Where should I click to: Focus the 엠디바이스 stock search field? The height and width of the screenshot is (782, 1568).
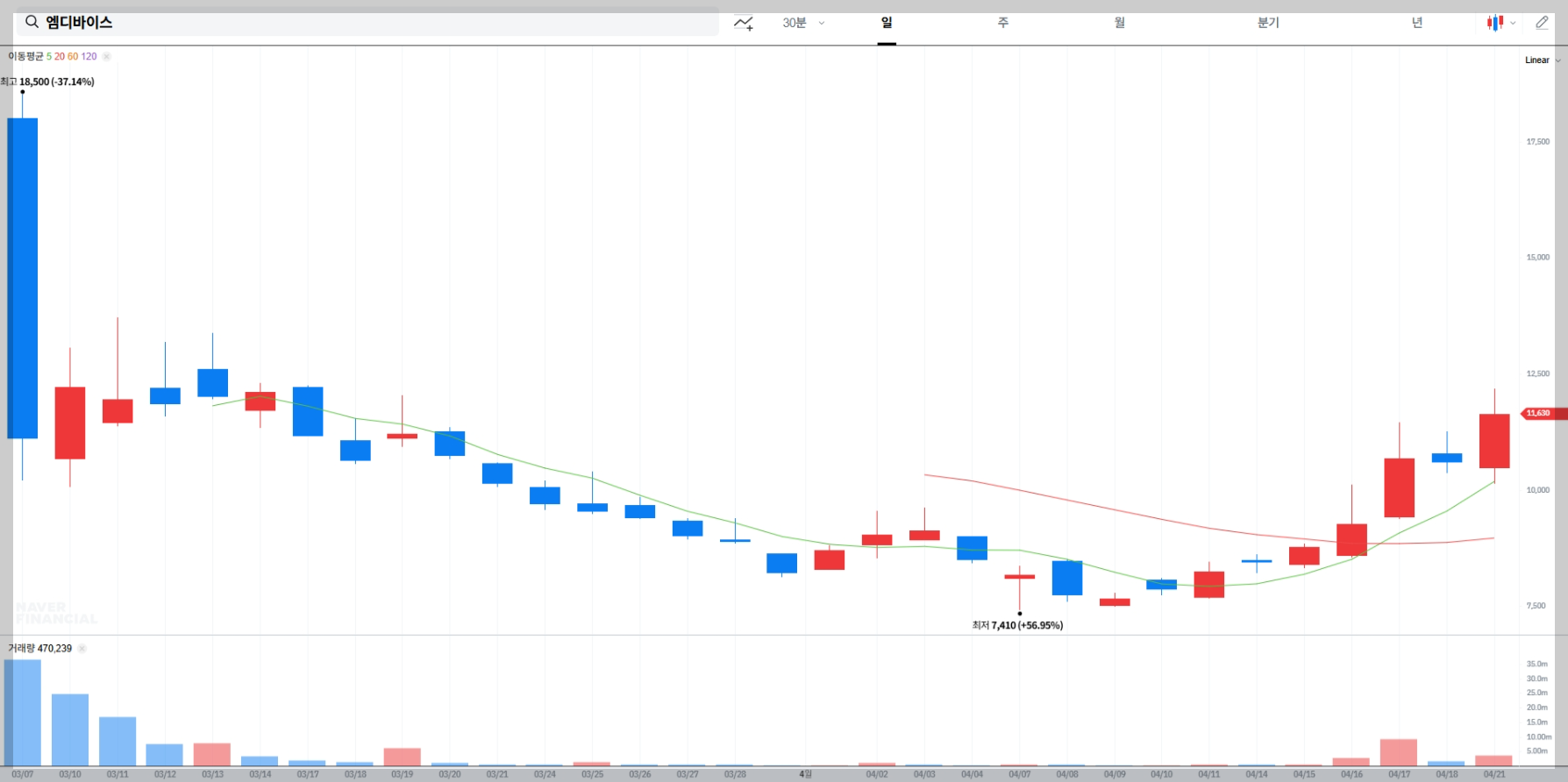tap(367, 22)
